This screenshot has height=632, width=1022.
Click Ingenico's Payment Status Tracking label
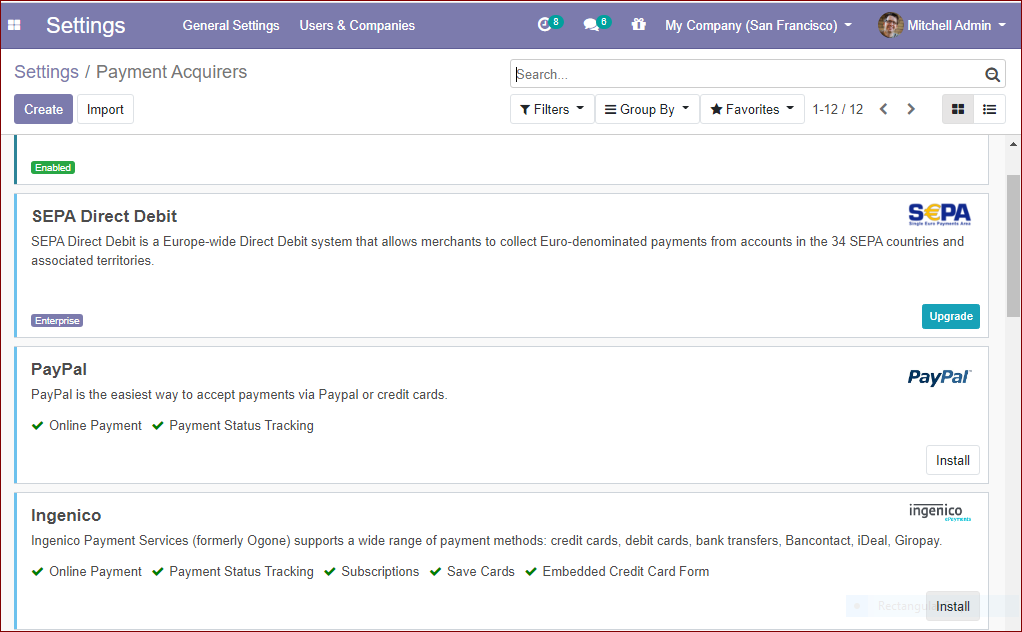point(241,571)
